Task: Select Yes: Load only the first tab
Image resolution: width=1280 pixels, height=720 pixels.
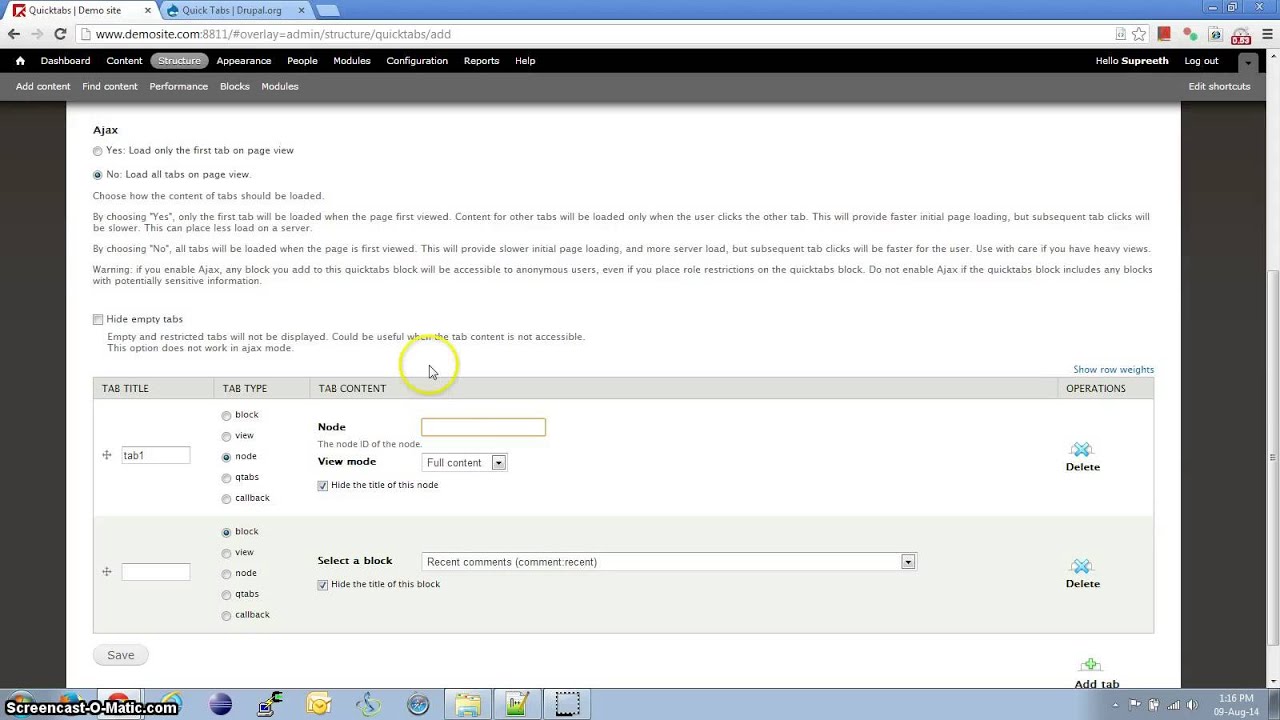Action: (98, 151)
